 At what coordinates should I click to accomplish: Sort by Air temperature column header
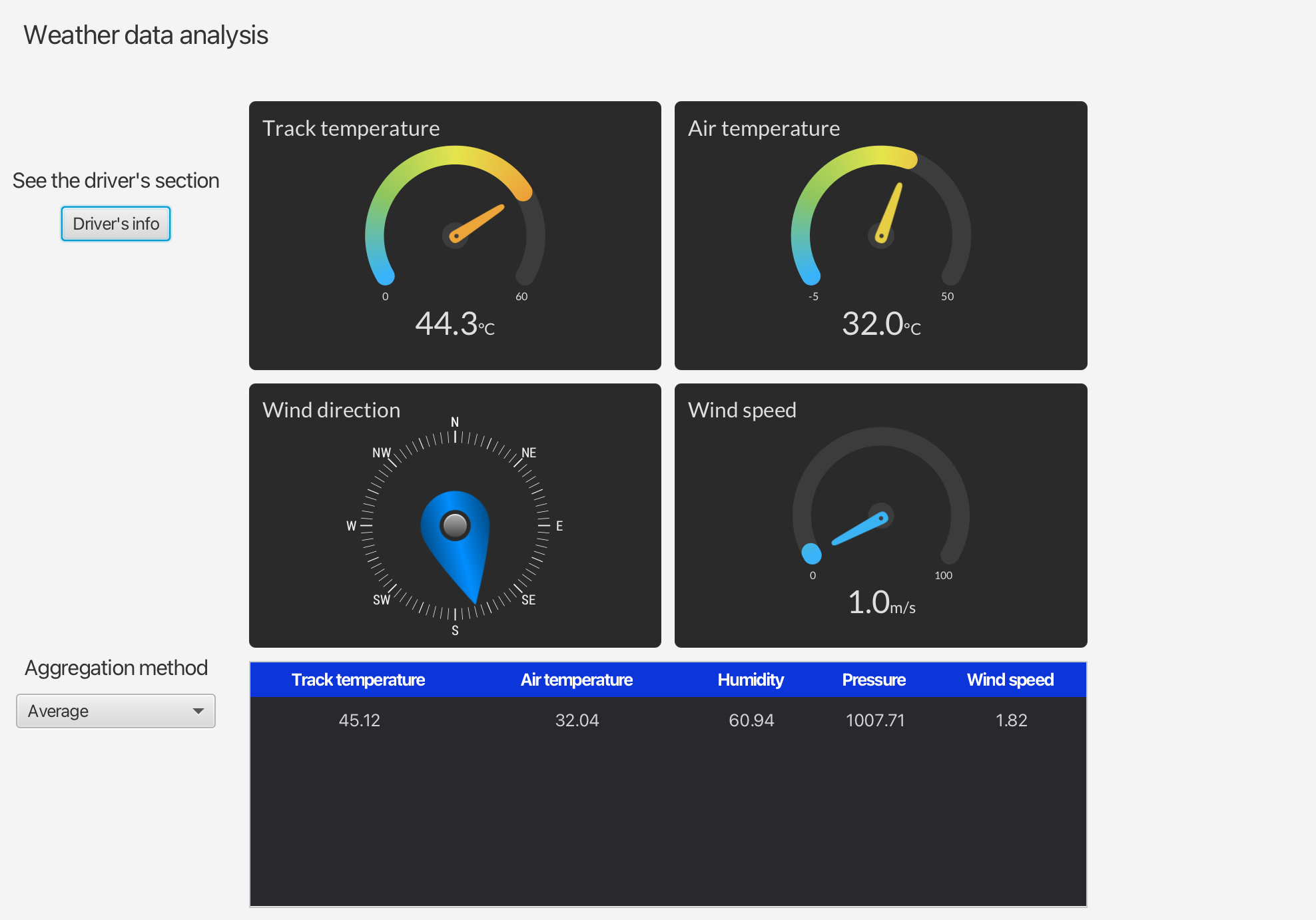point(577,680)
